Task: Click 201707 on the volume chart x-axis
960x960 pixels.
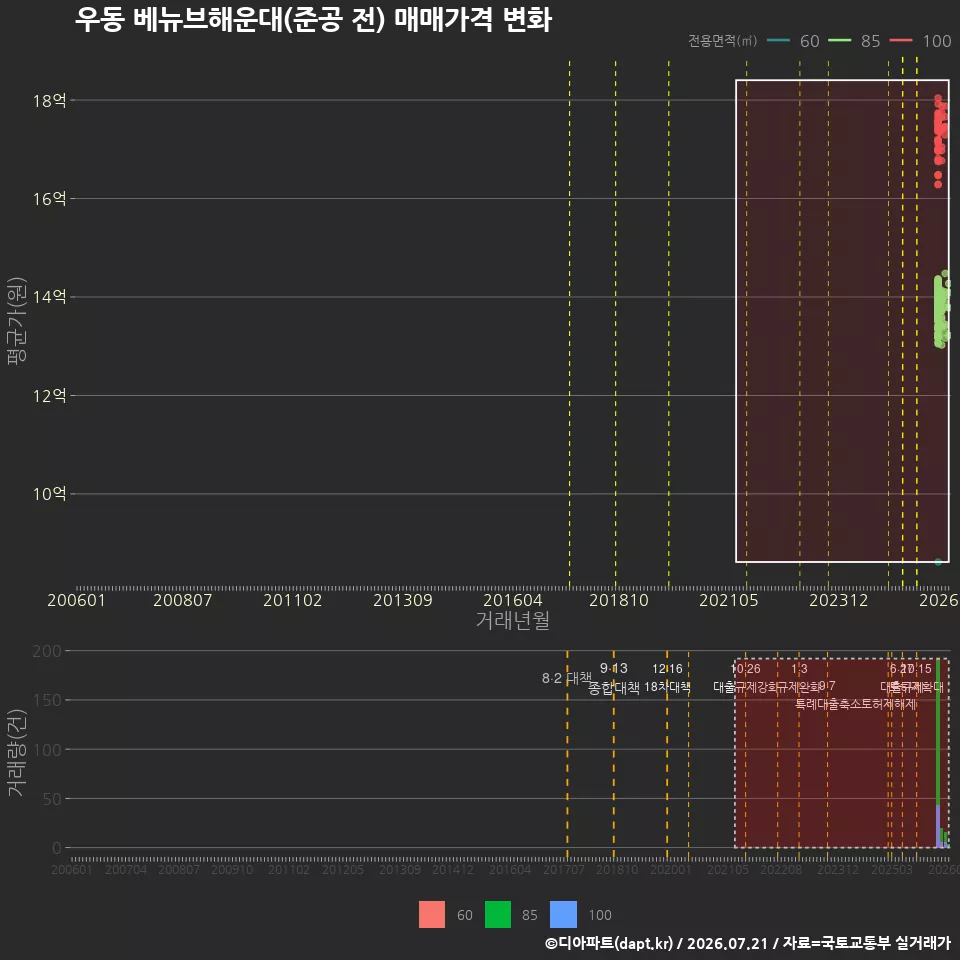Action: [564, 869]
